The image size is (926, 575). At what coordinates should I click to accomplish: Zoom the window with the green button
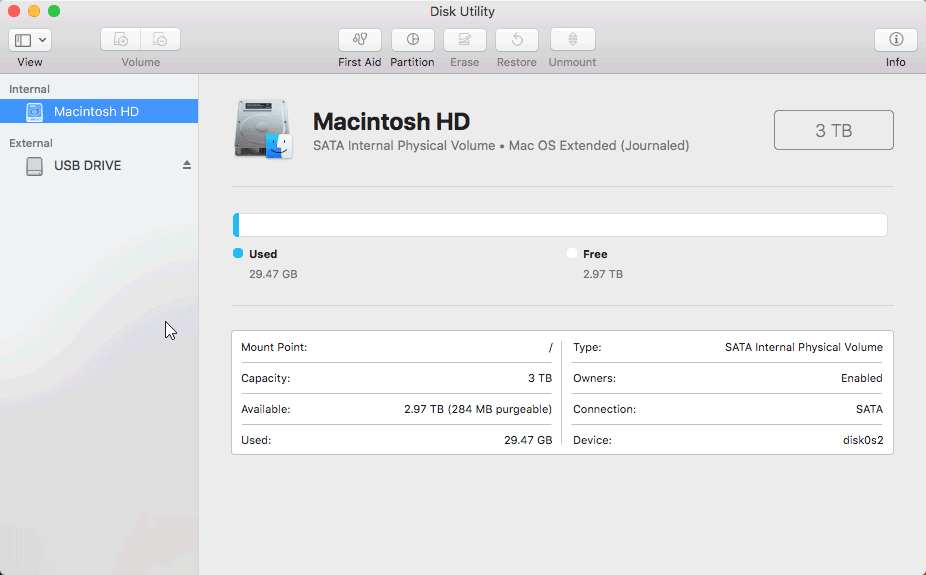click(54, 11)
